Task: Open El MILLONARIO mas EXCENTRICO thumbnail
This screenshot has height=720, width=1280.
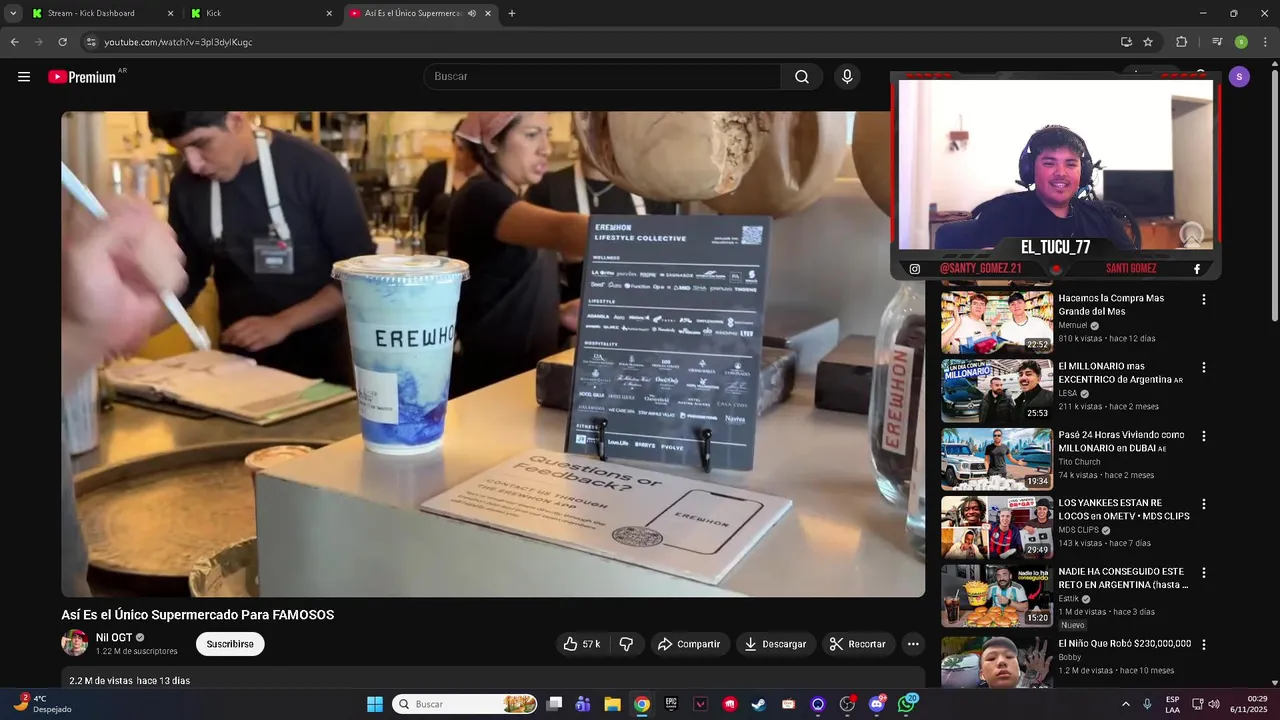Action: pos(996,391)
